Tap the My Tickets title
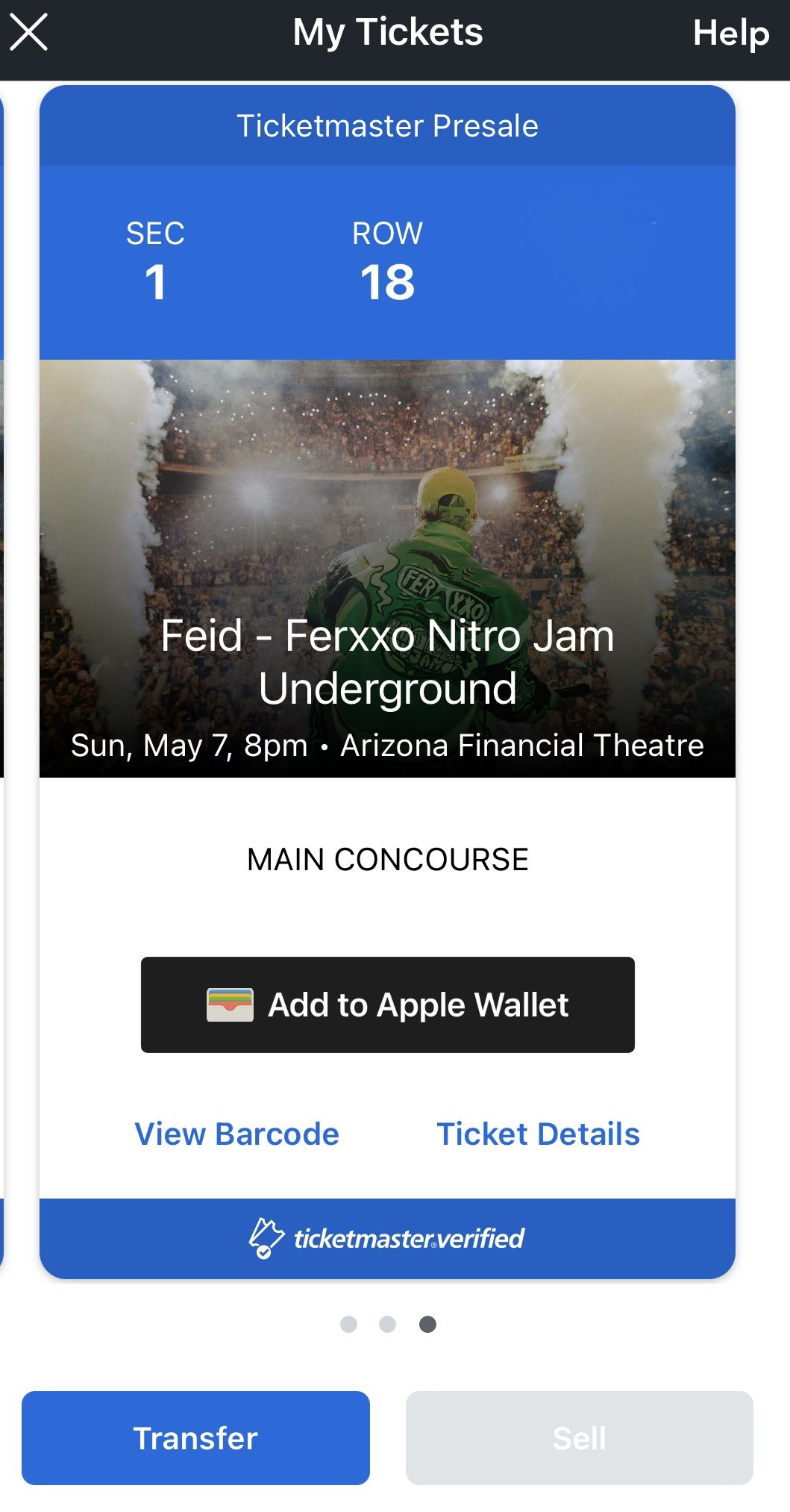790x1512 pixels. 387,33
